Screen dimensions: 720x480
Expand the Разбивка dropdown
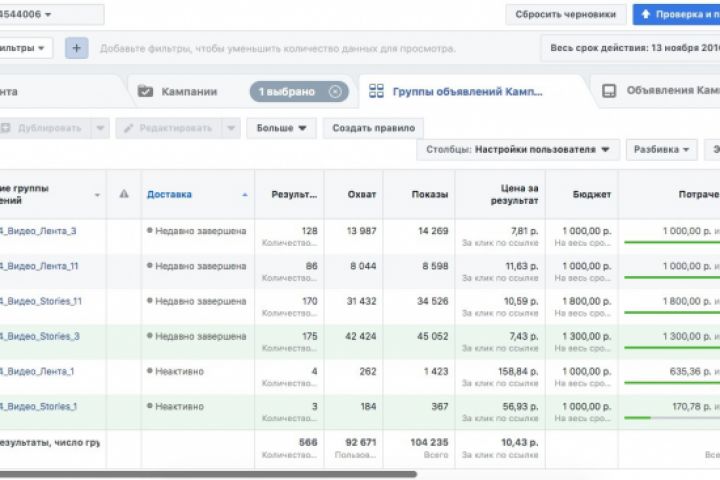[x=662, y=150]
